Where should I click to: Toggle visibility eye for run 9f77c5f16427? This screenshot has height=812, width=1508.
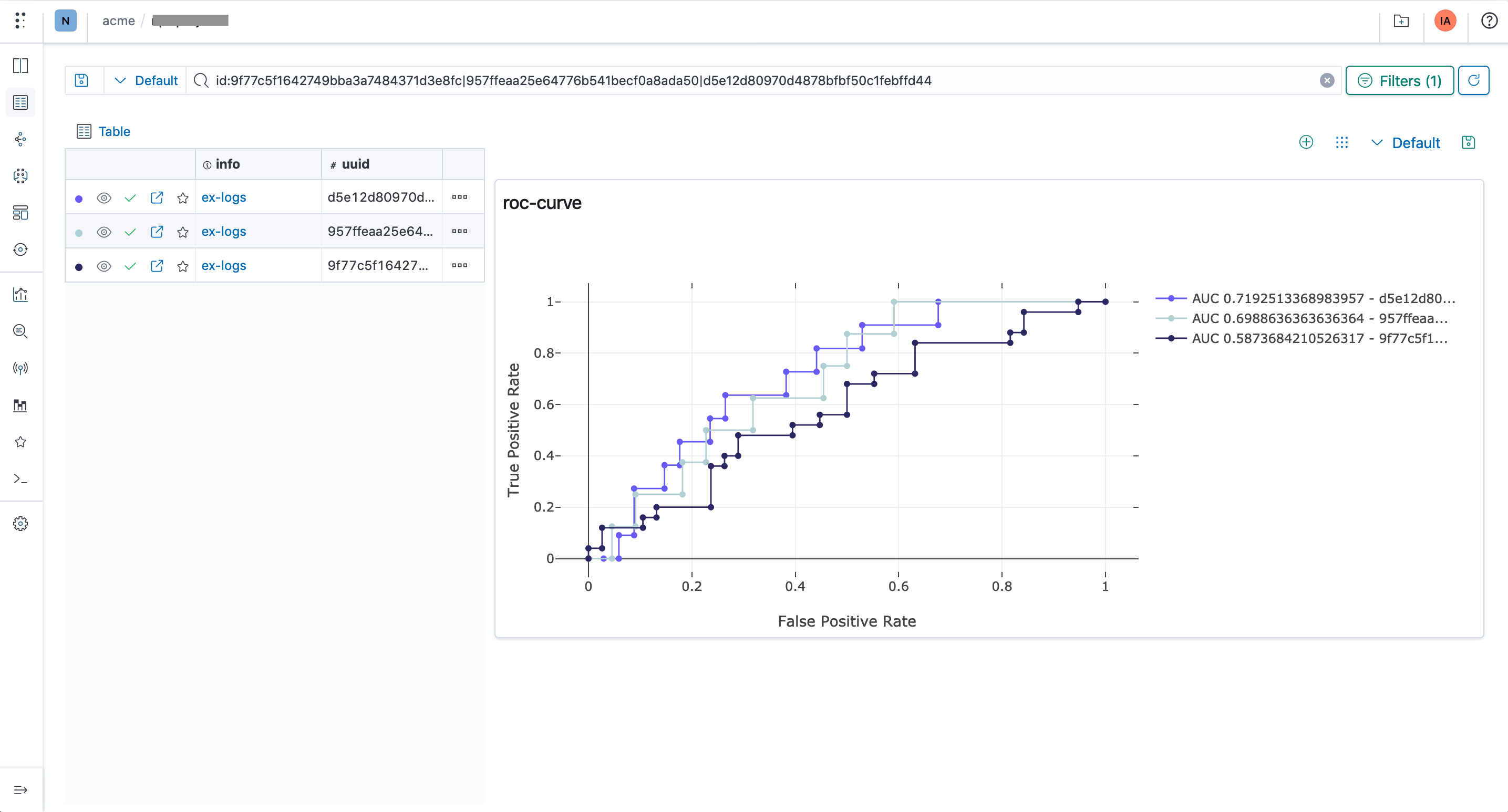coord(104,266)
